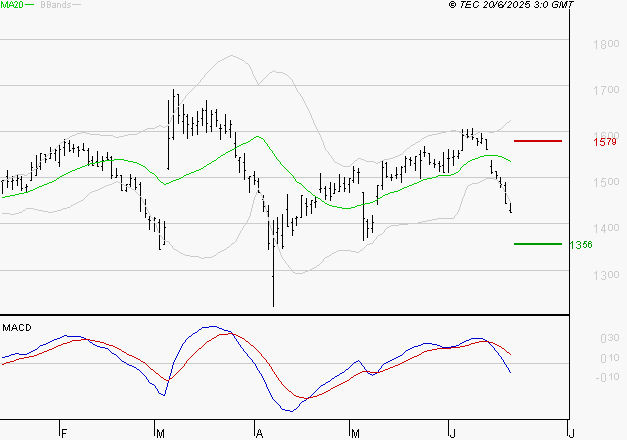Viewport: 627px width, 440px height.
Task: Click the BBands legend label
Action: (x=56, y=5)
